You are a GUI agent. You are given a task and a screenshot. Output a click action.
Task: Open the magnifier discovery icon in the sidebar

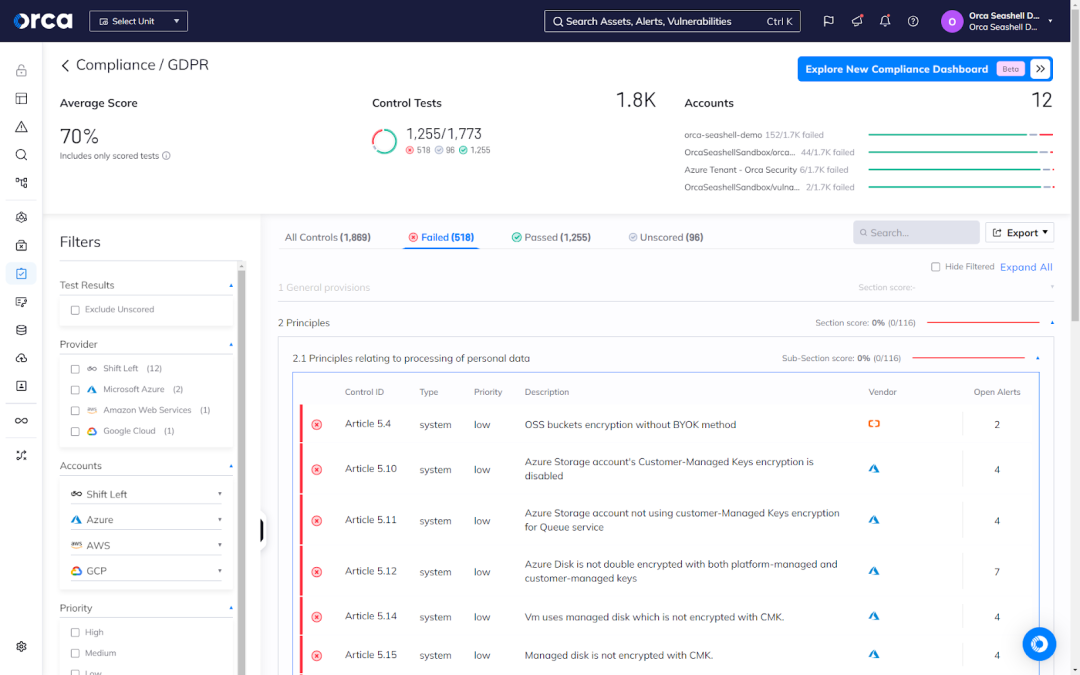(21, 155)
